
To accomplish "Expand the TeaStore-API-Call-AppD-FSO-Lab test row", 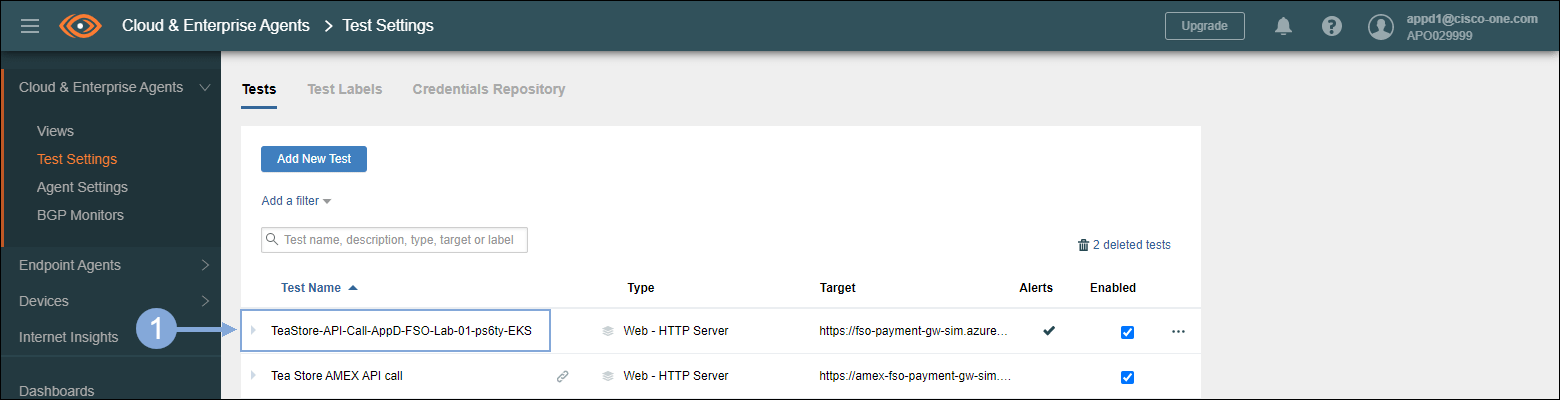I will (253, 331).
